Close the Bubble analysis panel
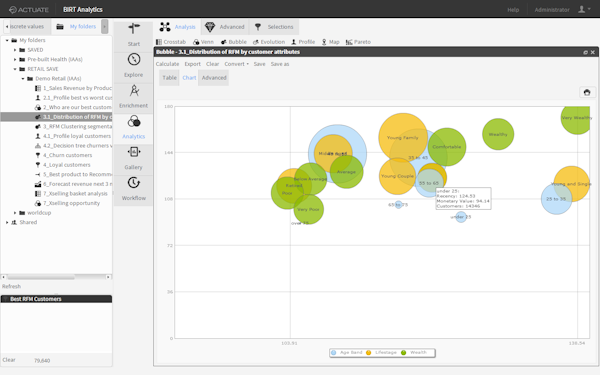600x375 pixels. (592, 52)
